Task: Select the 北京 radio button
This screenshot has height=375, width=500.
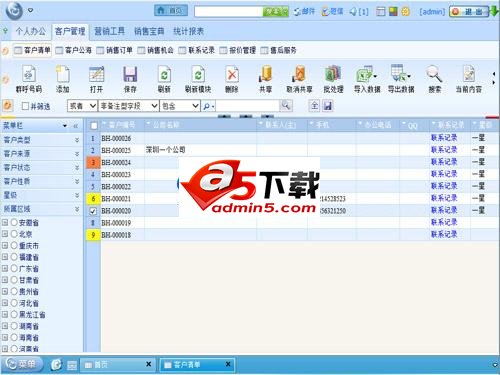Action: (14, 234)
